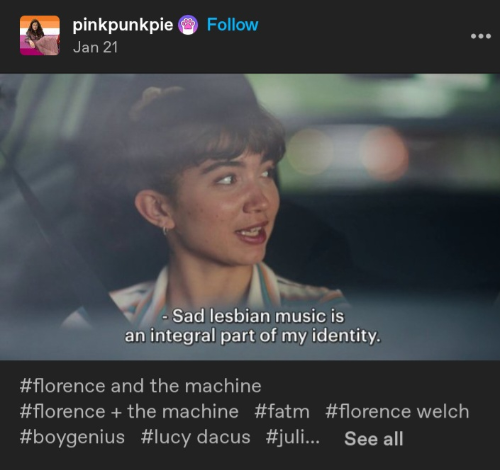View posts tagged #boygenius
500x470 pixels.
pyautogui.click(x=72, y=437)
